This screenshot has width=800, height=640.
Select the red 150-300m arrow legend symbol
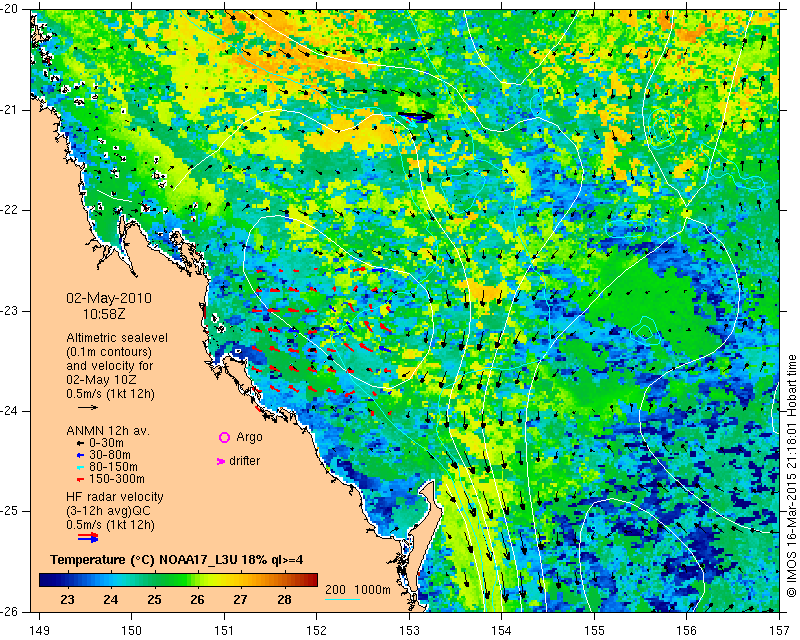pos(80,479)
